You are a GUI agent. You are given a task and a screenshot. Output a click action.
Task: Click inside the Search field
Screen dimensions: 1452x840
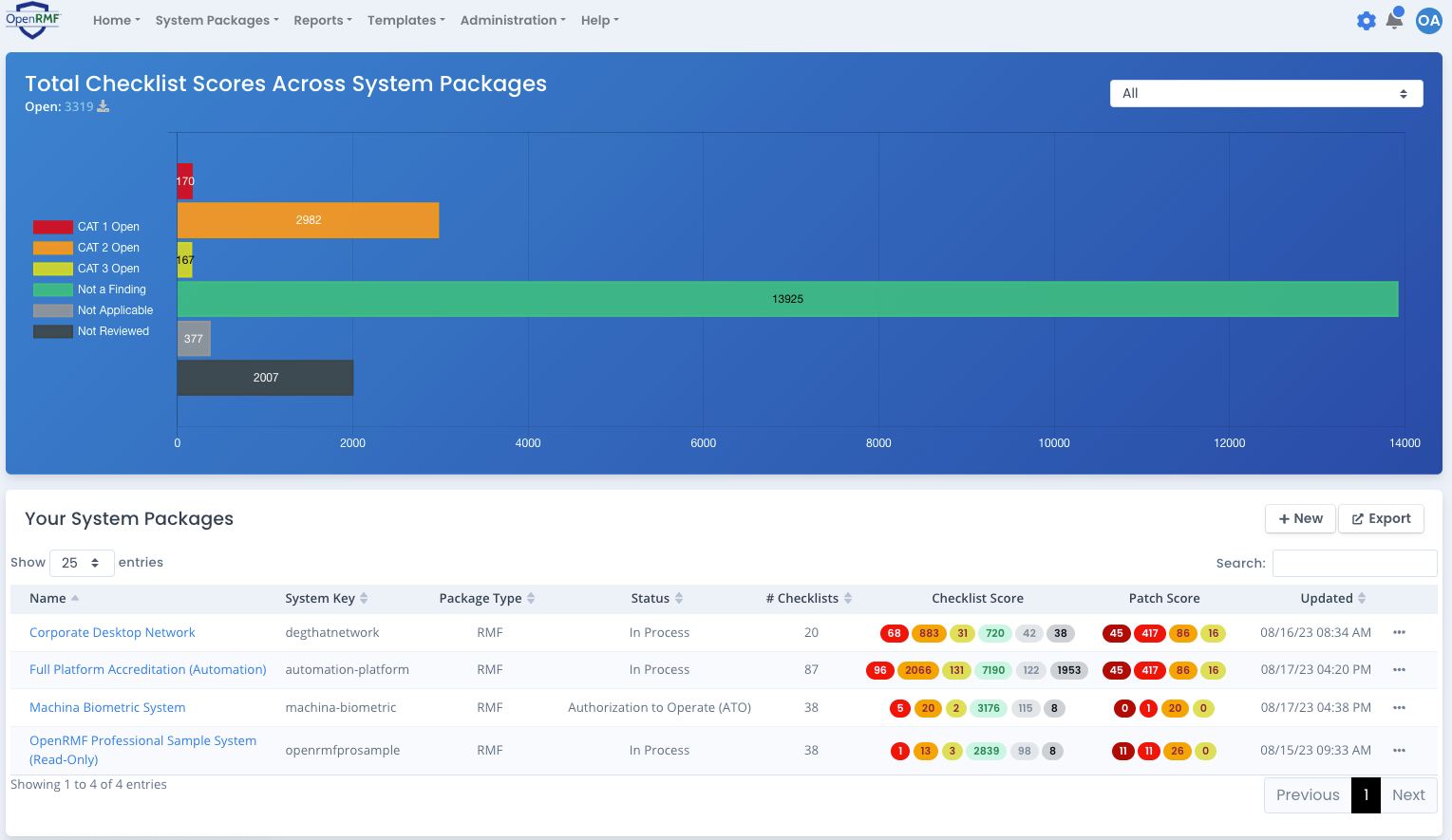tap(1354, 563)
